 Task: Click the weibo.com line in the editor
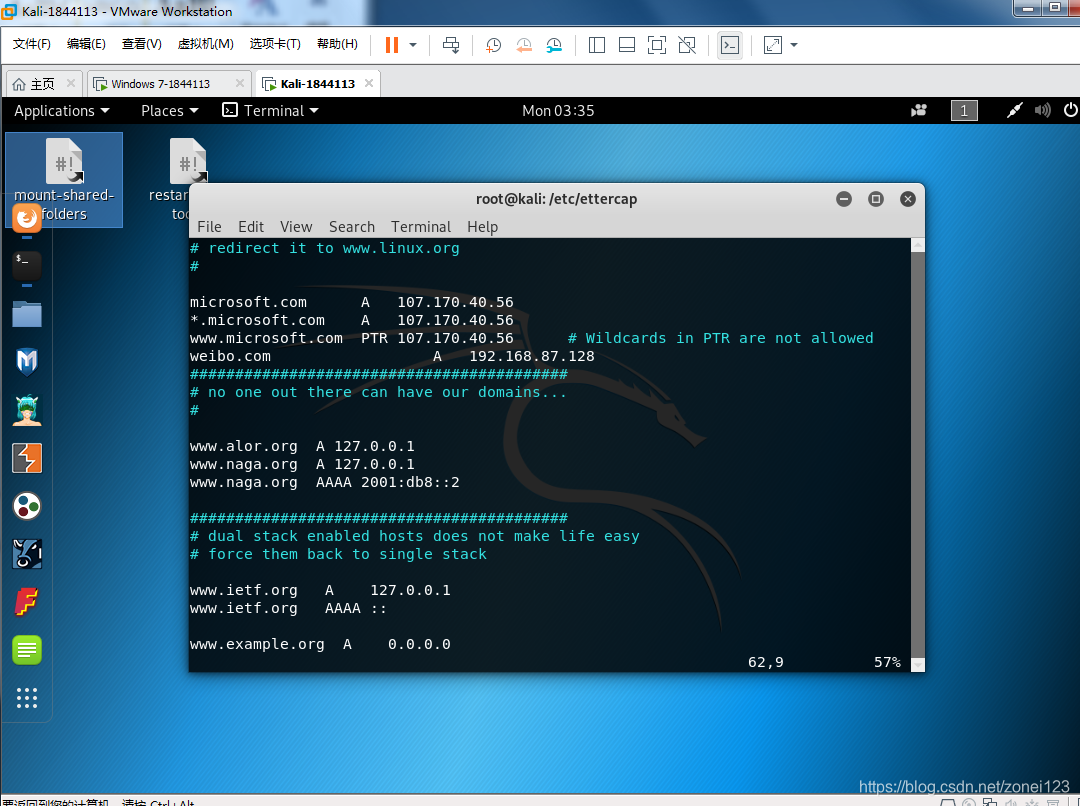[392, 356]
